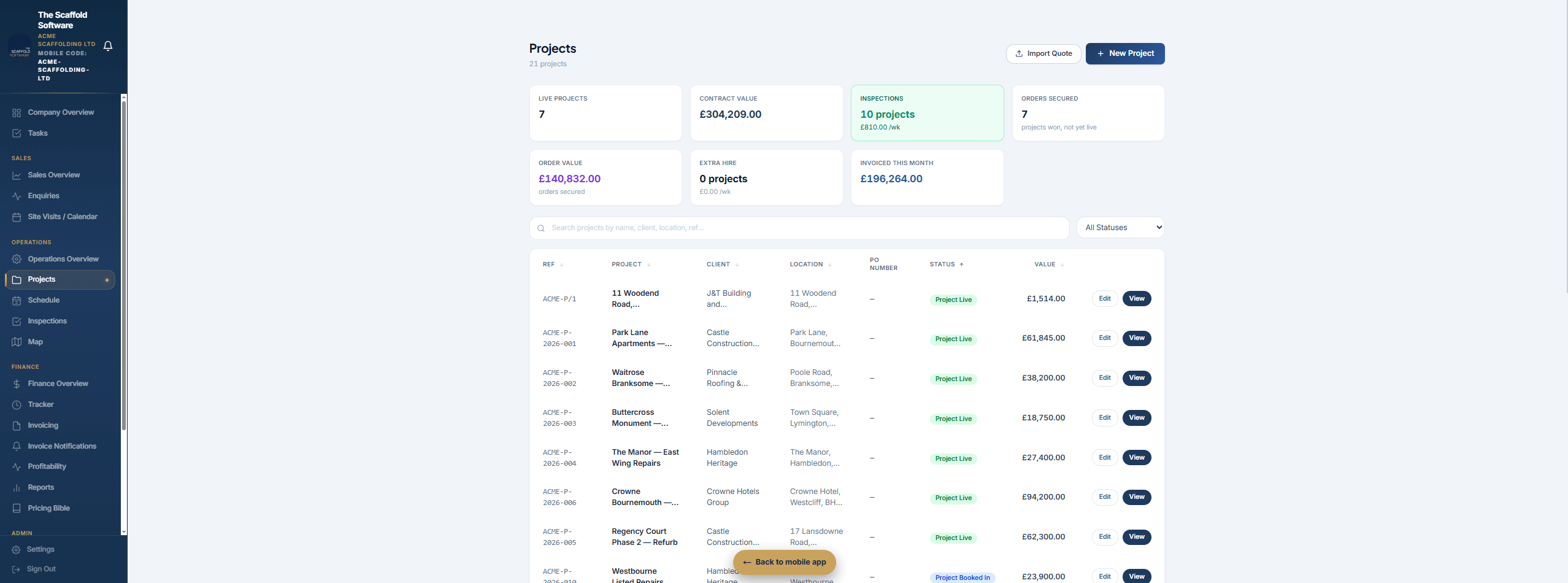Click the Invoiced This Month card
The width and height of the screenshot is (1568, 583).
point(927,177)
